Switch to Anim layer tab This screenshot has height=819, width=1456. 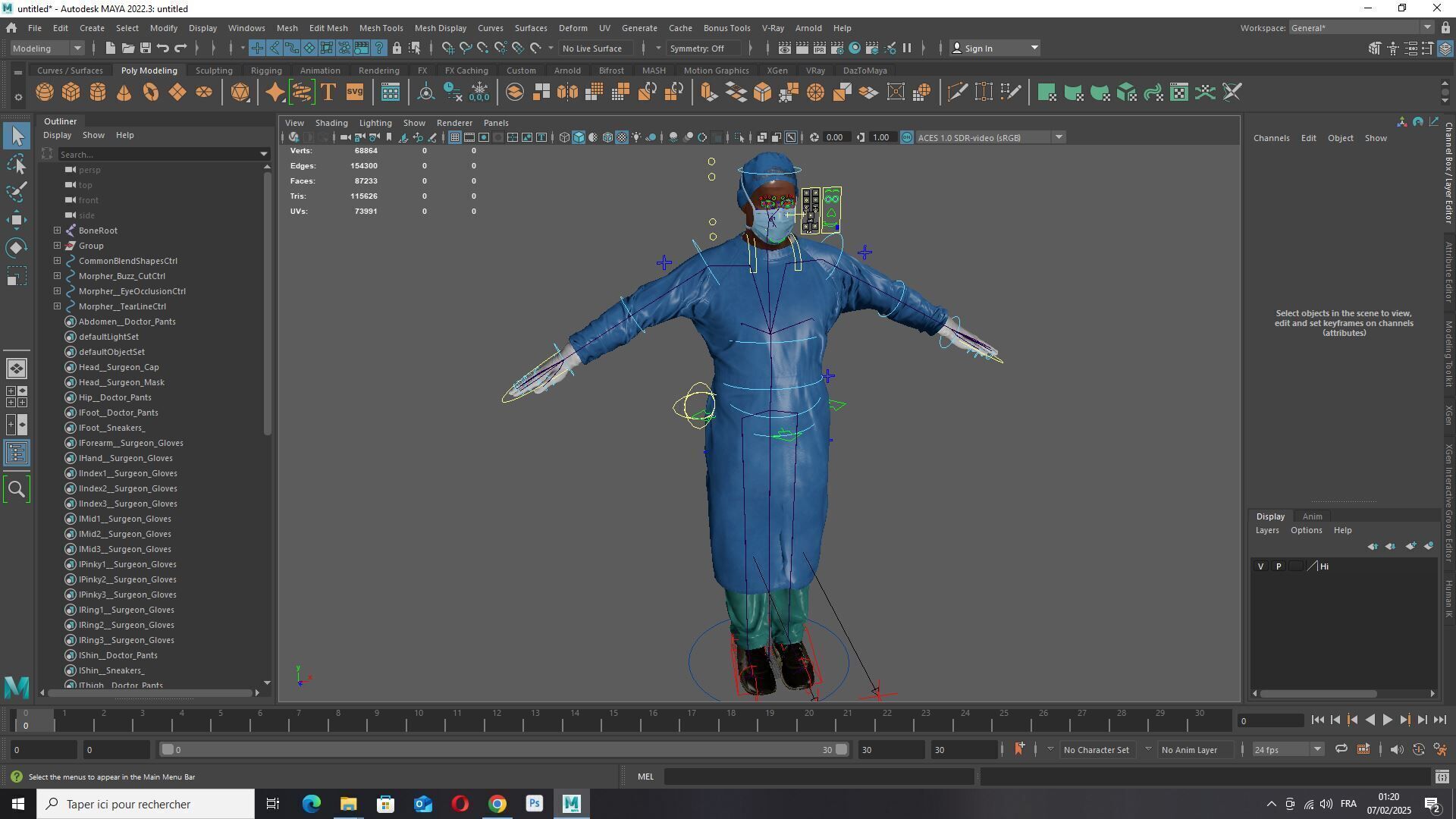[1312, 516]
